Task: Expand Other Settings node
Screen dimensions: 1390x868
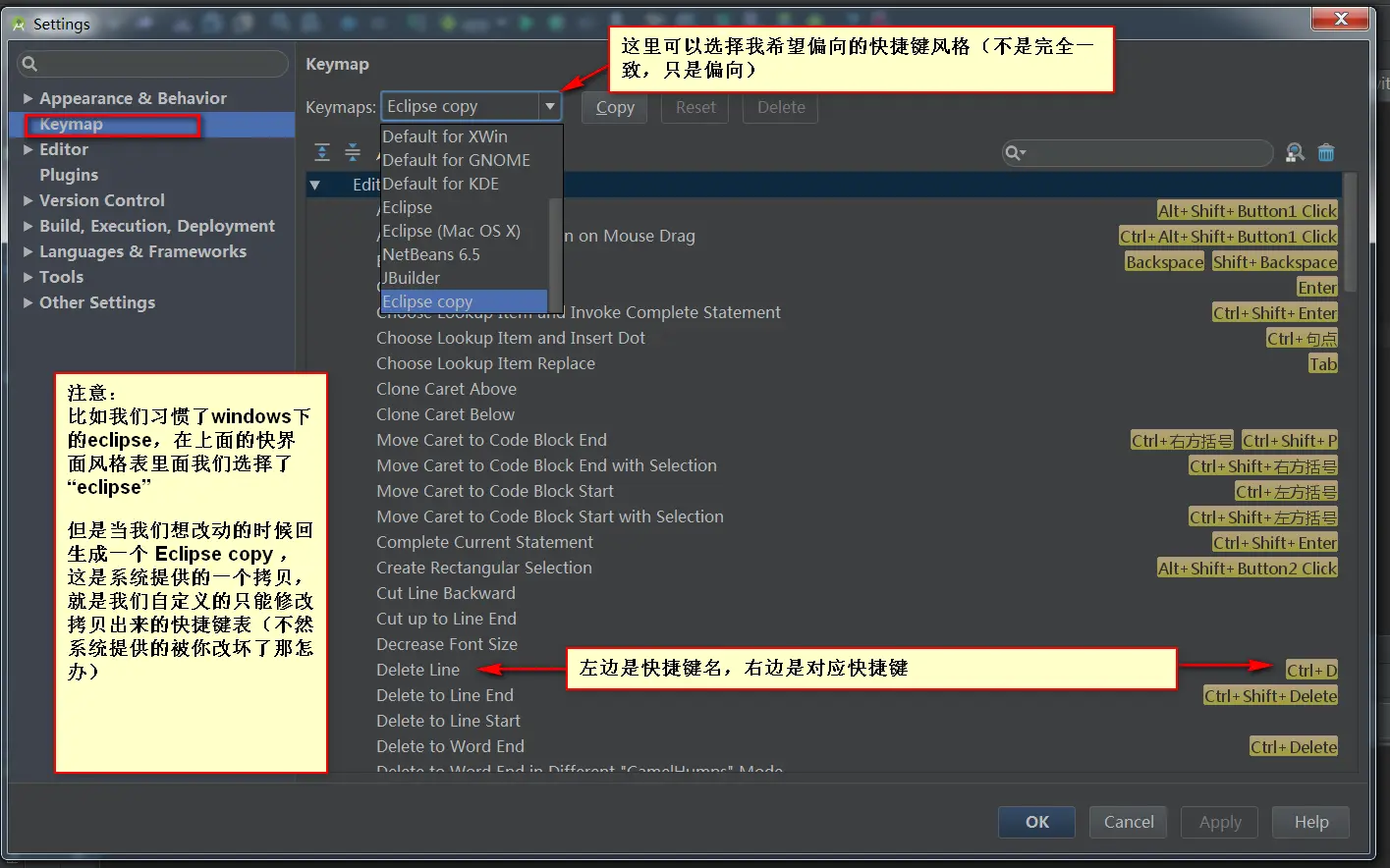Action: [x=28, y=302]
